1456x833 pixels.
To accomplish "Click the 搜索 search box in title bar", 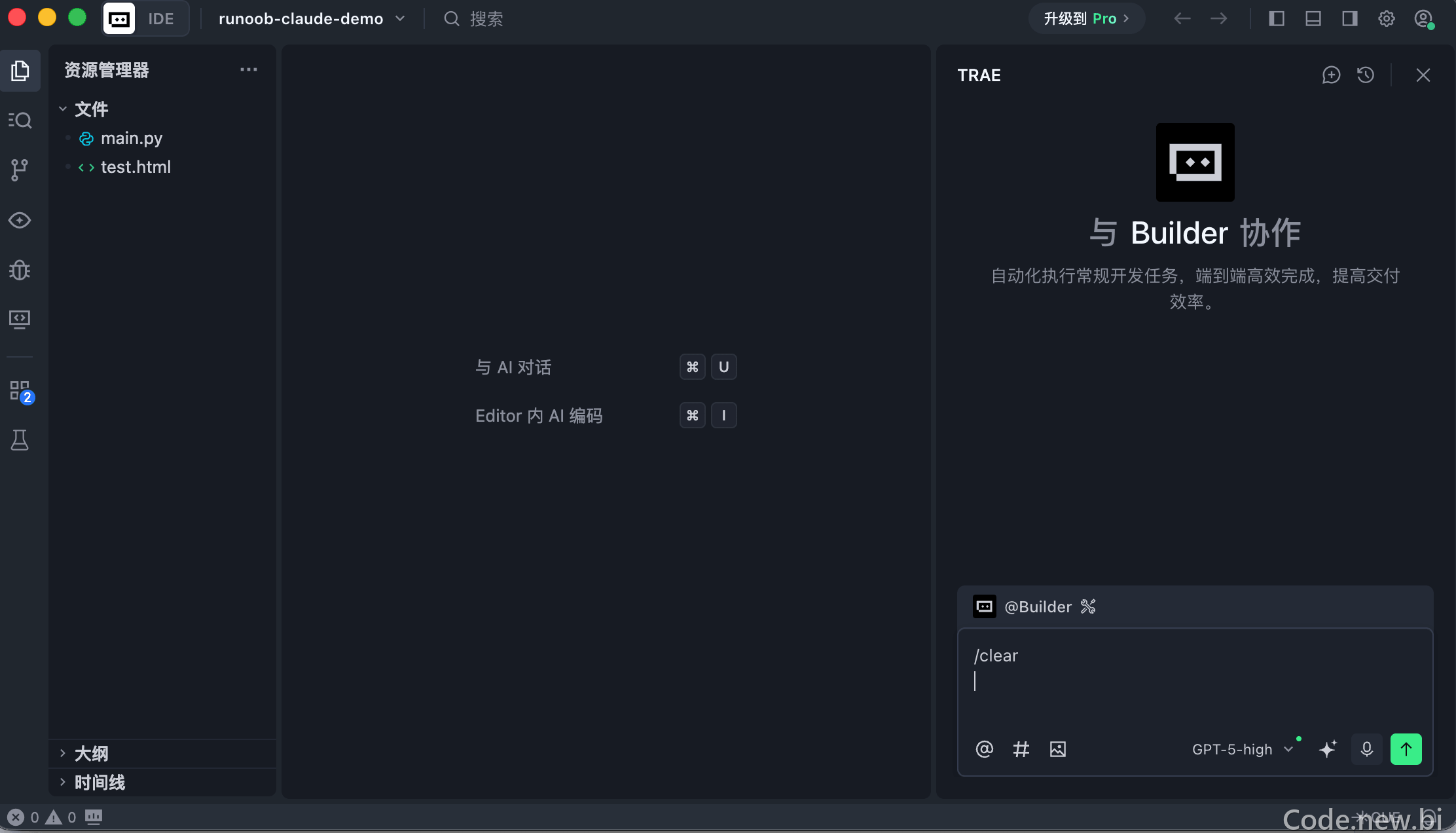I will coord(474,18).
